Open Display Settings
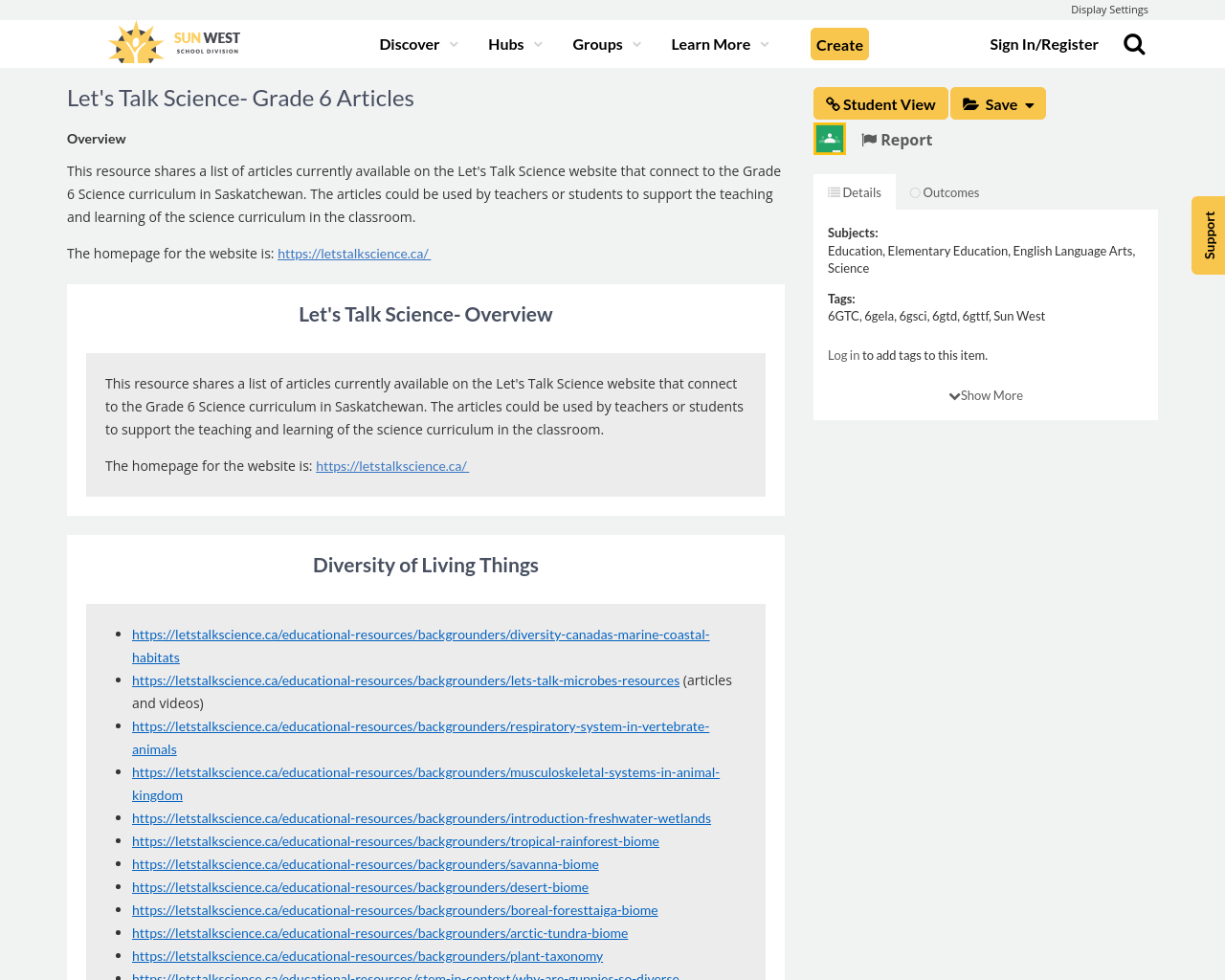Screen dimensions: 1225x980 pos(1108,10)
